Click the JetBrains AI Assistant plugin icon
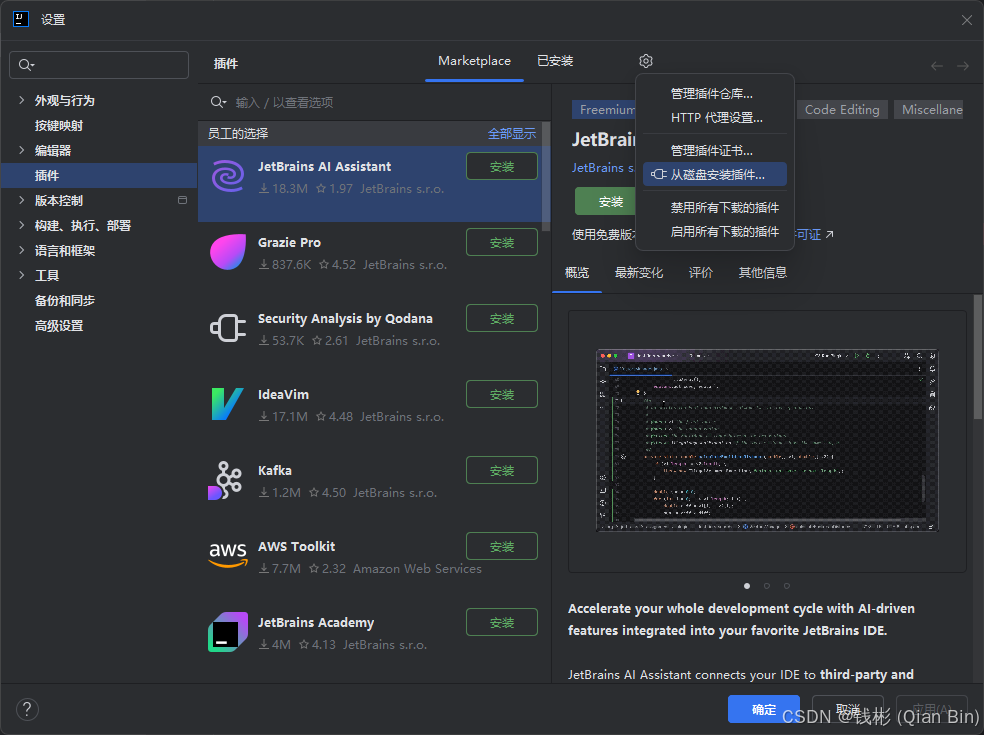984x735 pixels. [x=228, y=176]
